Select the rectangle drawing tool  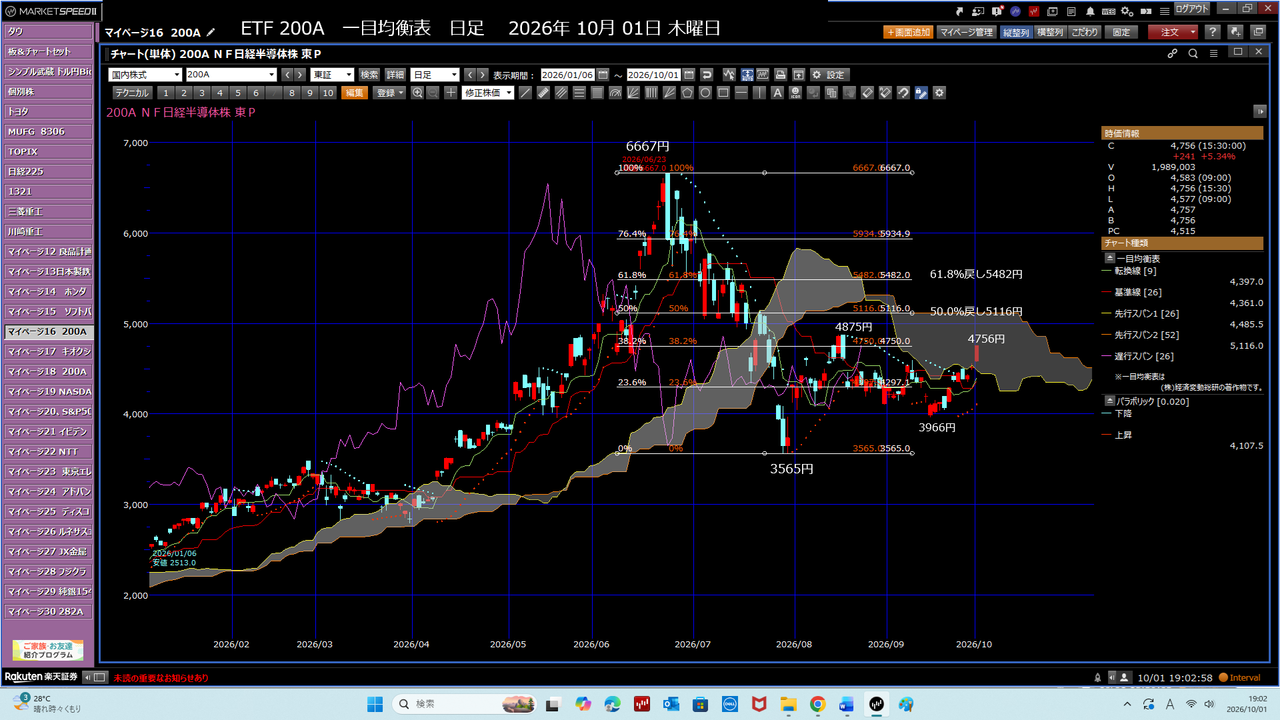723,93
